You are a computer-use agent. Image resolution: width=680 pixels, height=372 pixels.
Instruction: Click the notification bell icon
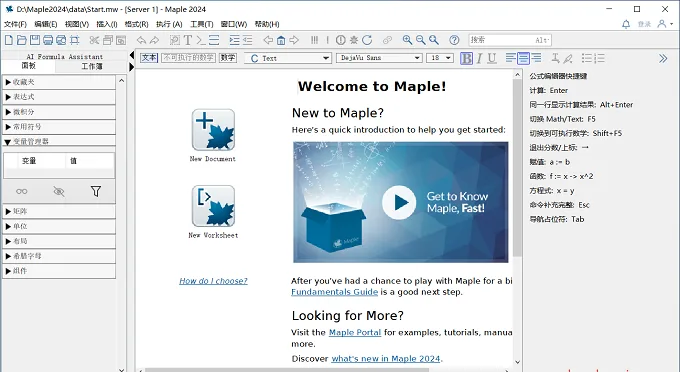pyautogui.click(x=626, y=24)
